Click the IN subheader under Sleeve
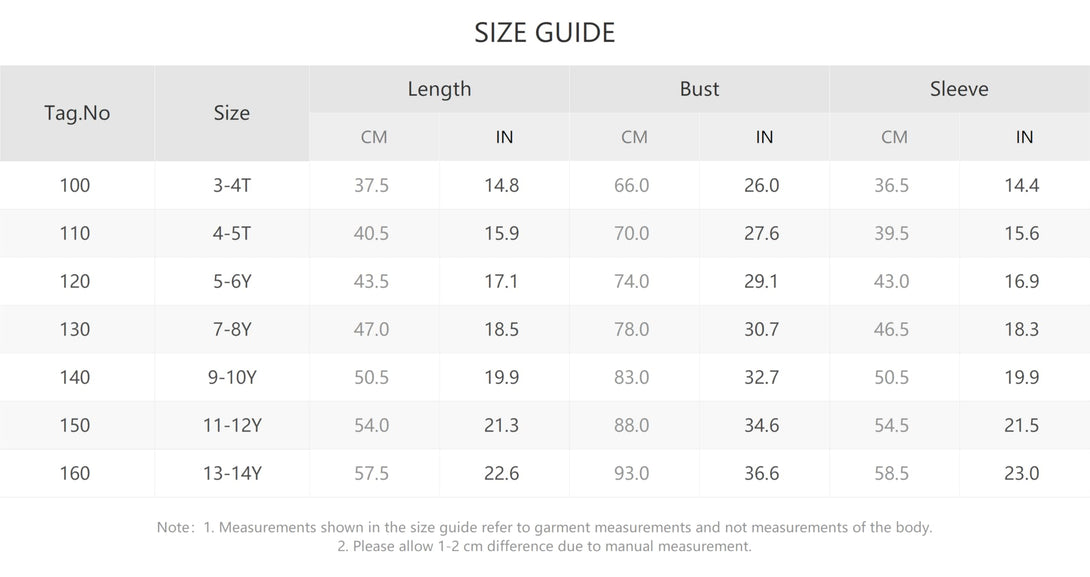This screenshot has height=577, width=1090. (x=1024, y=137)
